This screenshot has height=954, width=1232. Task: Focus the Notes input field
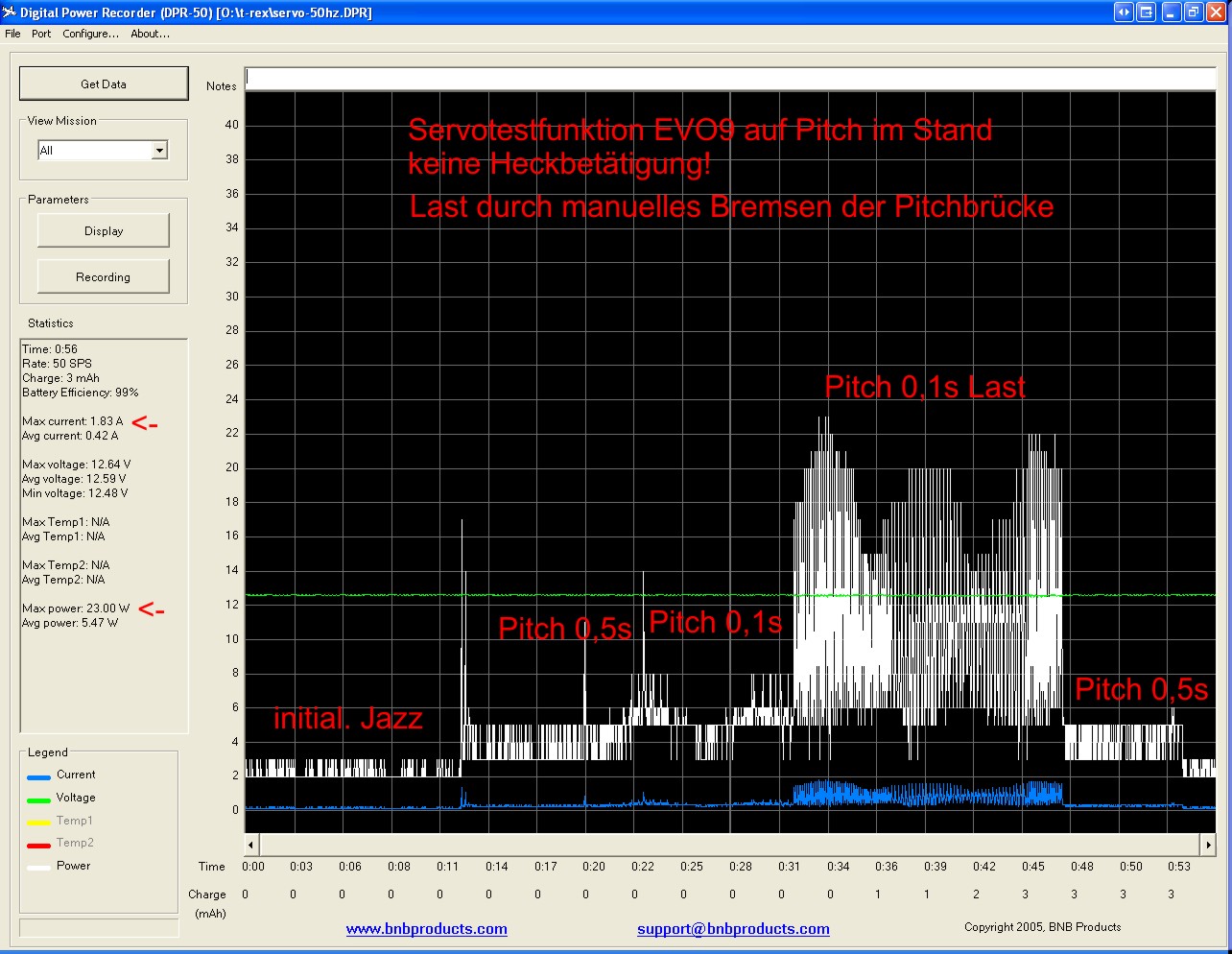coord(730,78)
